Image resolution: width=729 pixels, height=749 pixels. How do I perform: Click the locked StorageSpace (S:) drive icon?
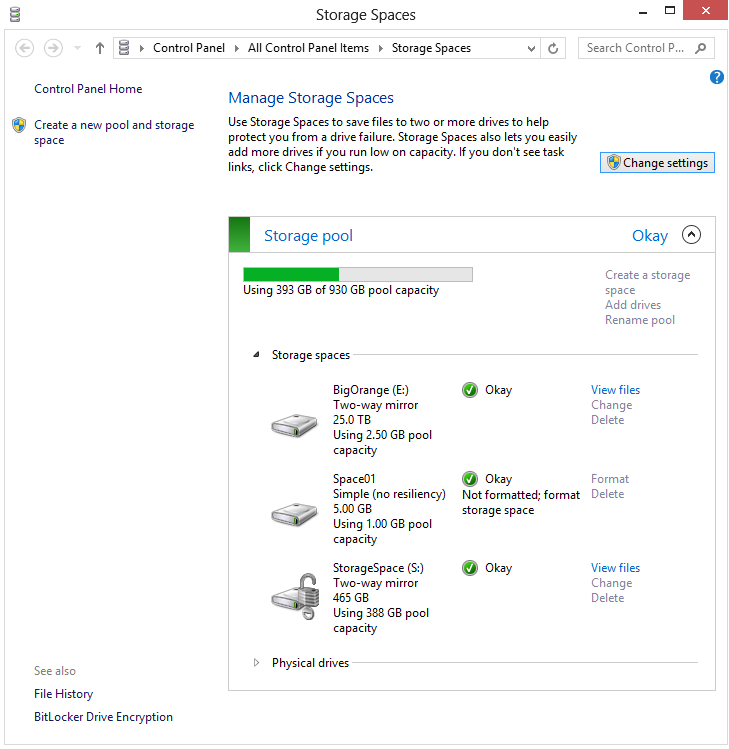tap(295, 597)
